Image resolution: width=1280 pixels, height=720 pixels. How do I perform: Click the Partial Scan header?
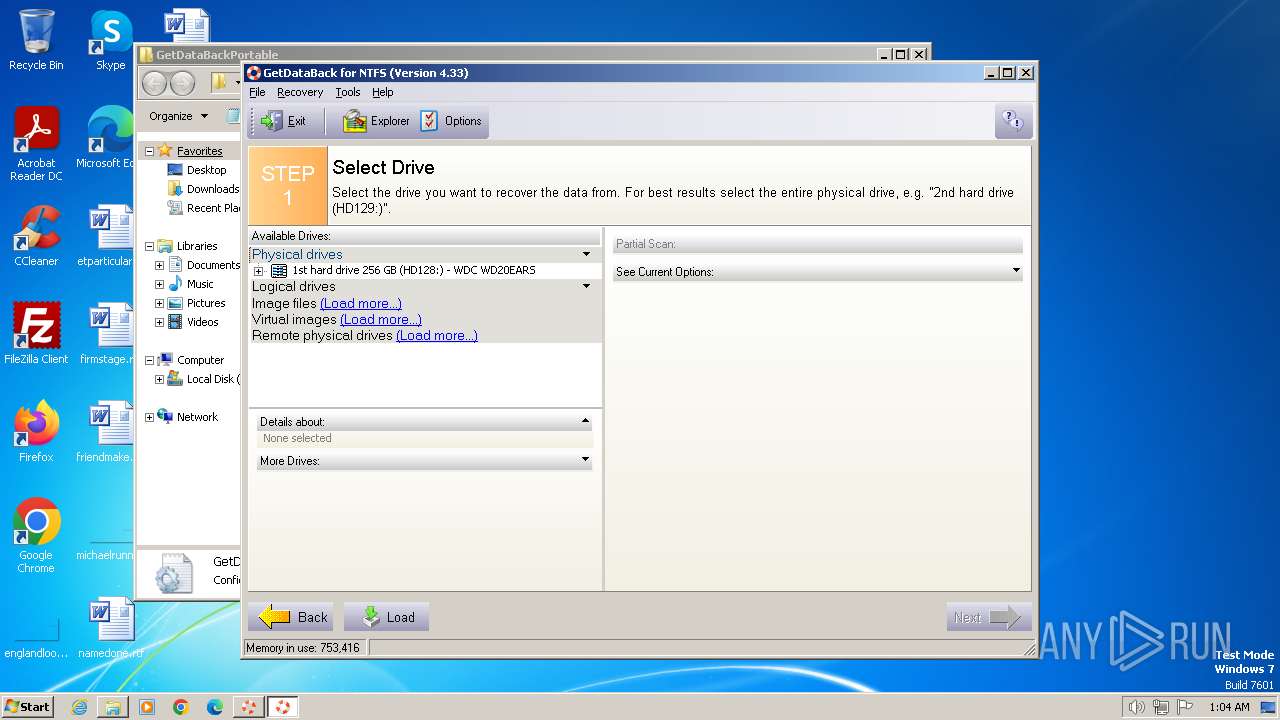(x=817, y=243)
